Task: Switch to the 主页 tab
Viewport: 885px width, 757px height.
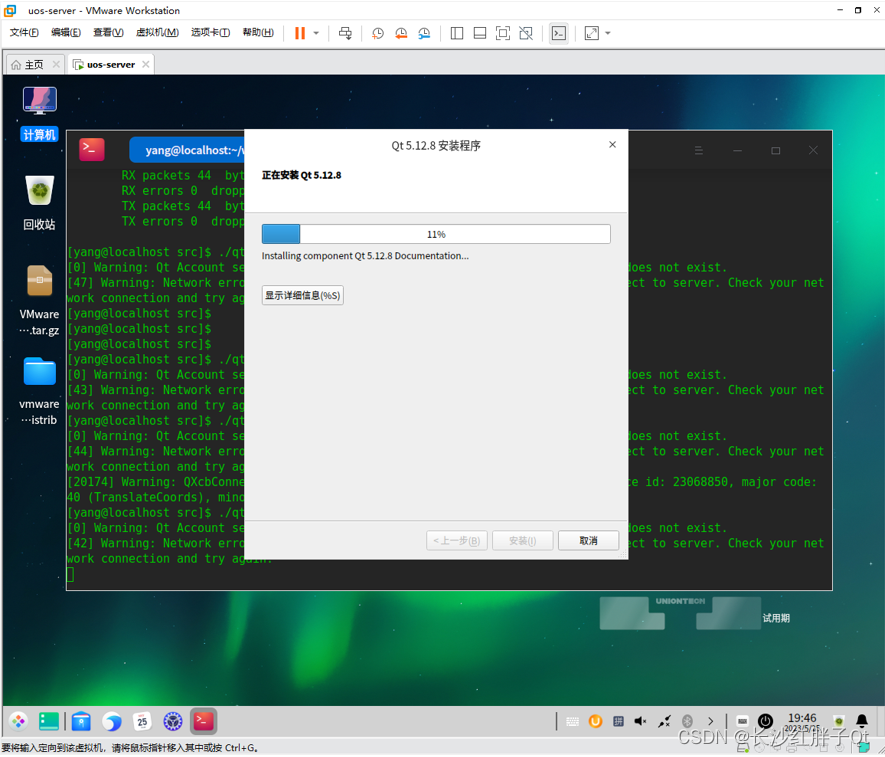Action: [x=33, y=65]
